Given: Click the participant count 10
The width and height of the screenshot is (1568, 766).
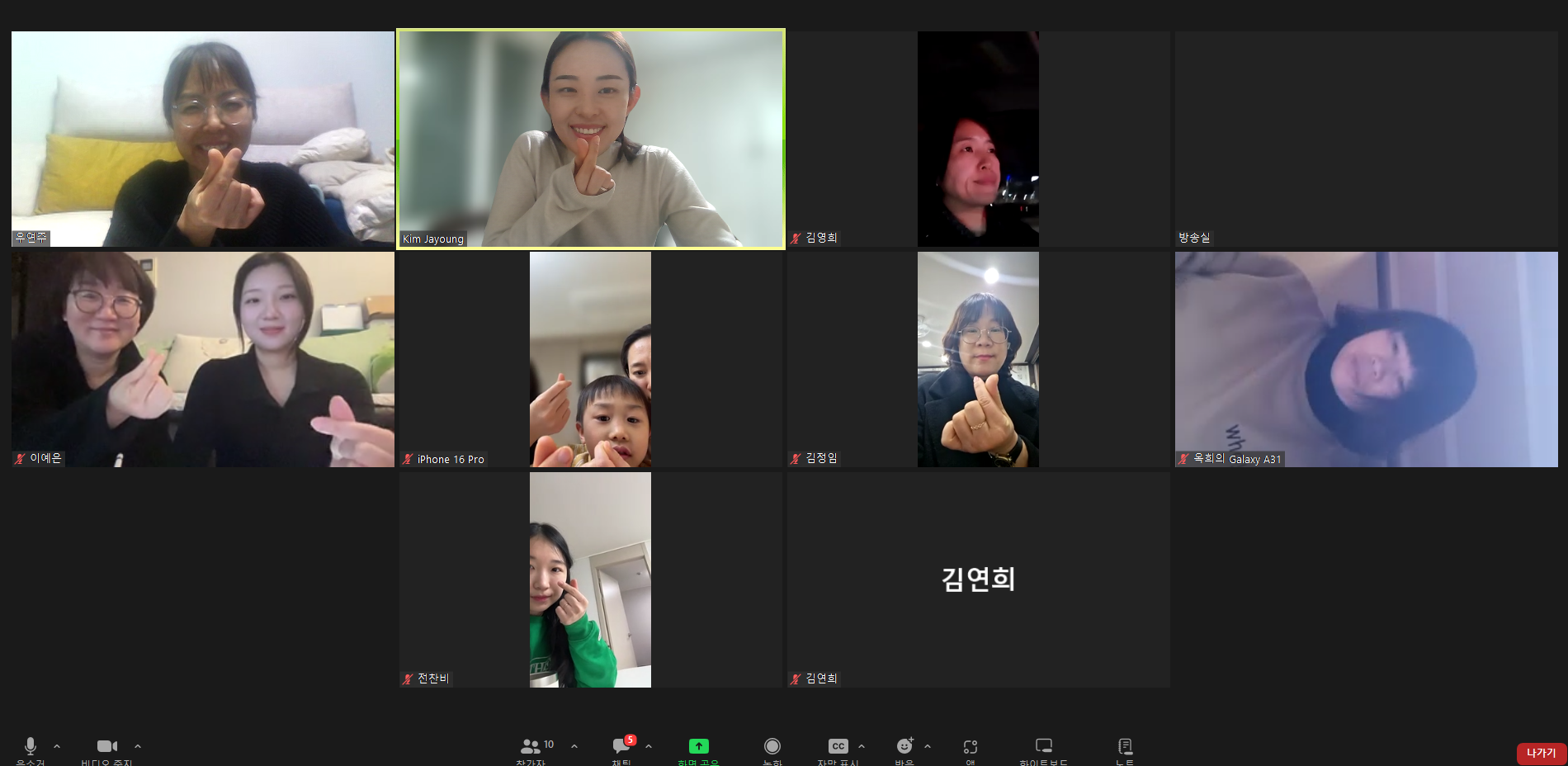Looking at the screenshot, I should 549,745.
